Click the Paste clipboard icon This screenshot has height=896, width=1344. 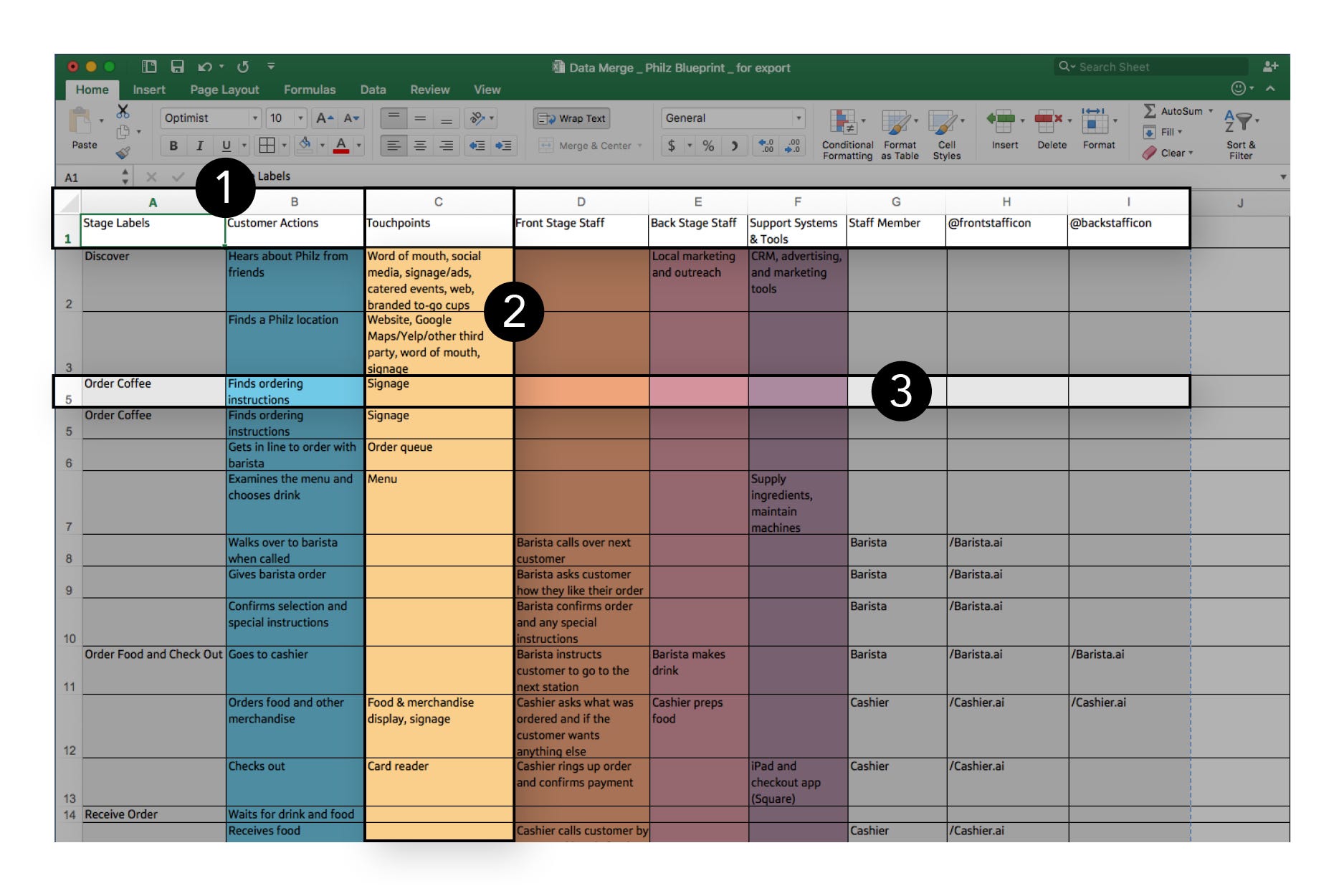pyautogui.click(x=80, y=121)
